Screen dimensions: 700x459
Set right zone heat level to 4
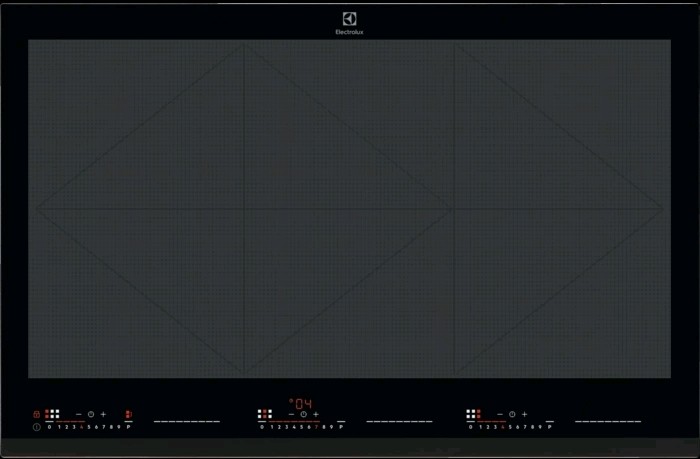click(x=503, y=427)
